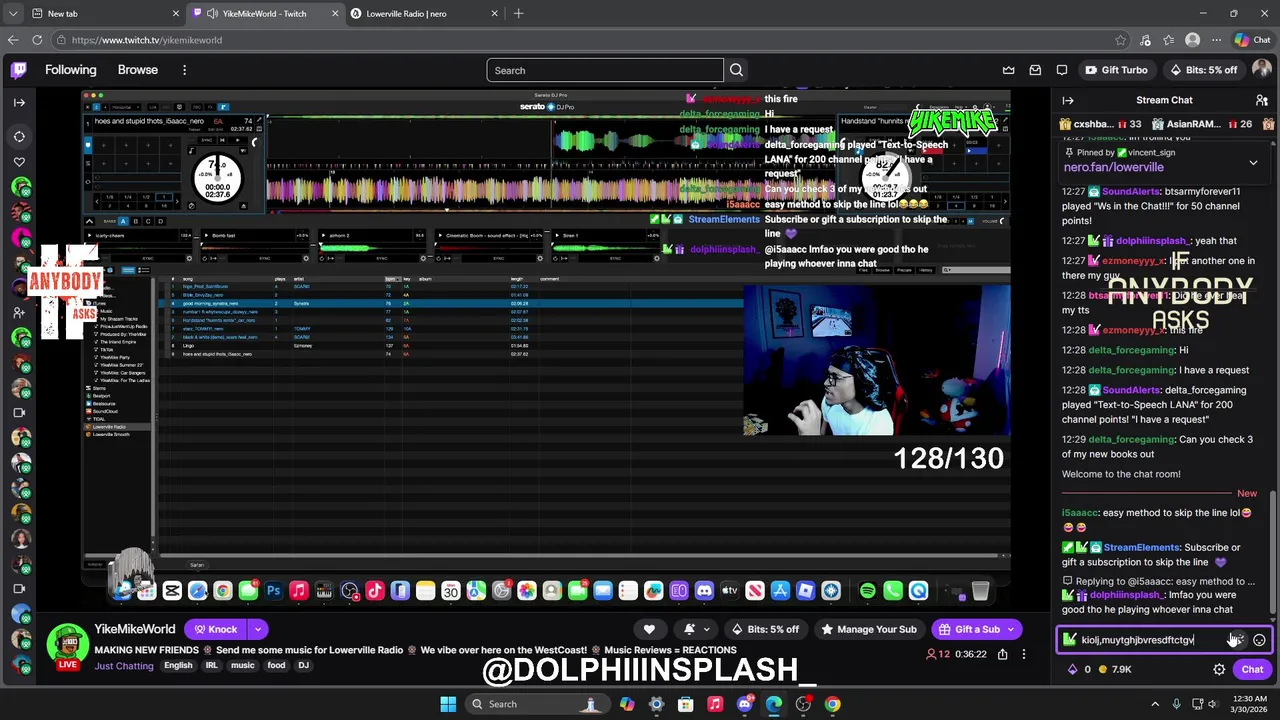The height and width of the screenshot is (720, 1280).
Task: Open the Whispers speech bubble icon
Action: click(1062, 70)
